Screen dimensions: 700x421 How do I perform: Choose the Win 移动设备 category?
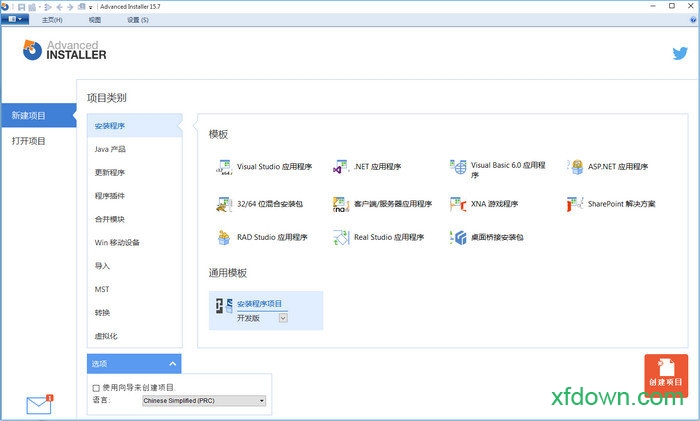(x=134, y=242)
